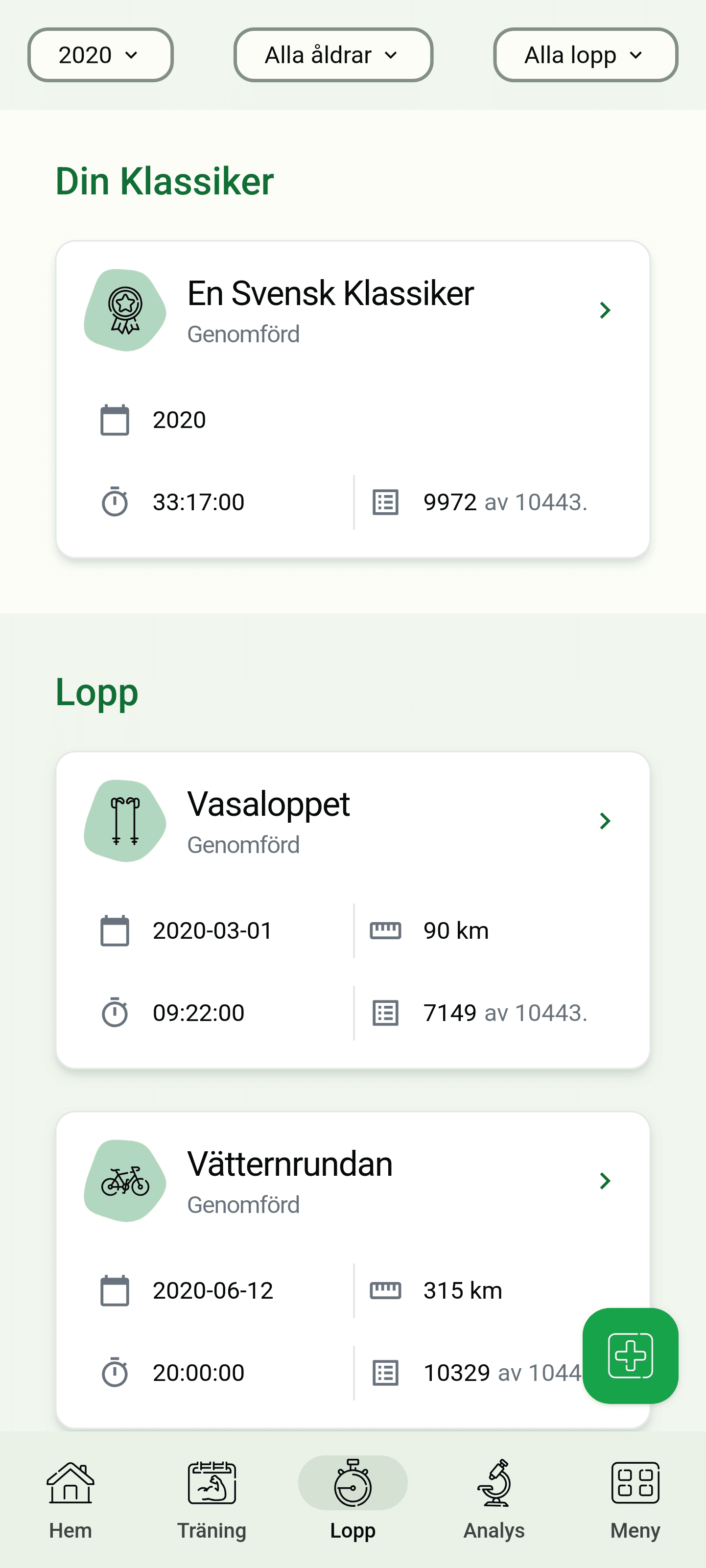
Task: Open the 2020 year dropdown
Action: click(x=100, y=55)
